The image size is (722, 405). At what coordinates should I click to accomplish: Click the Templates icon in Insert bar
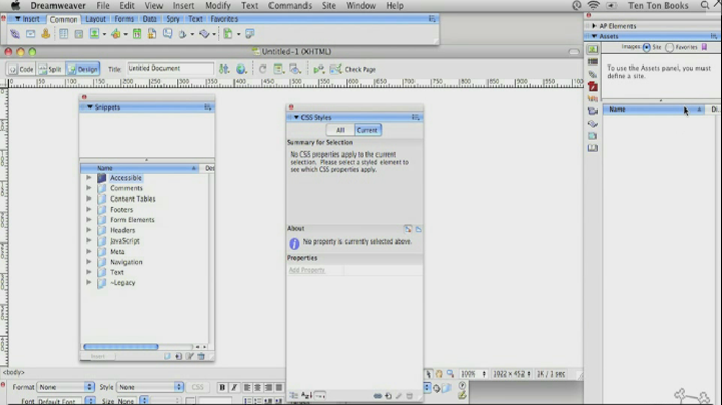point(228,34)
